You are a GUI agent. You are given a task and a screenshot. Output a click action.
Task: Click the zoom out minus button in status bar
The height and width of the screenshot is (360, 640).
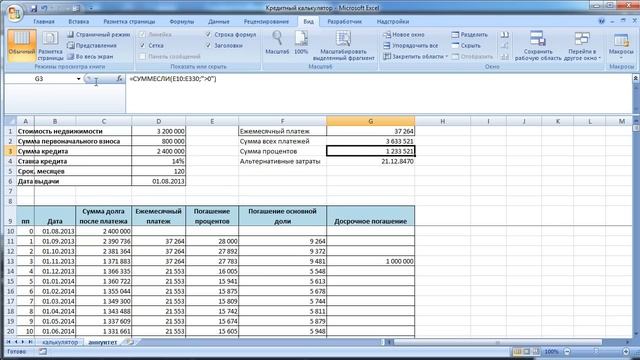point(567,351)
